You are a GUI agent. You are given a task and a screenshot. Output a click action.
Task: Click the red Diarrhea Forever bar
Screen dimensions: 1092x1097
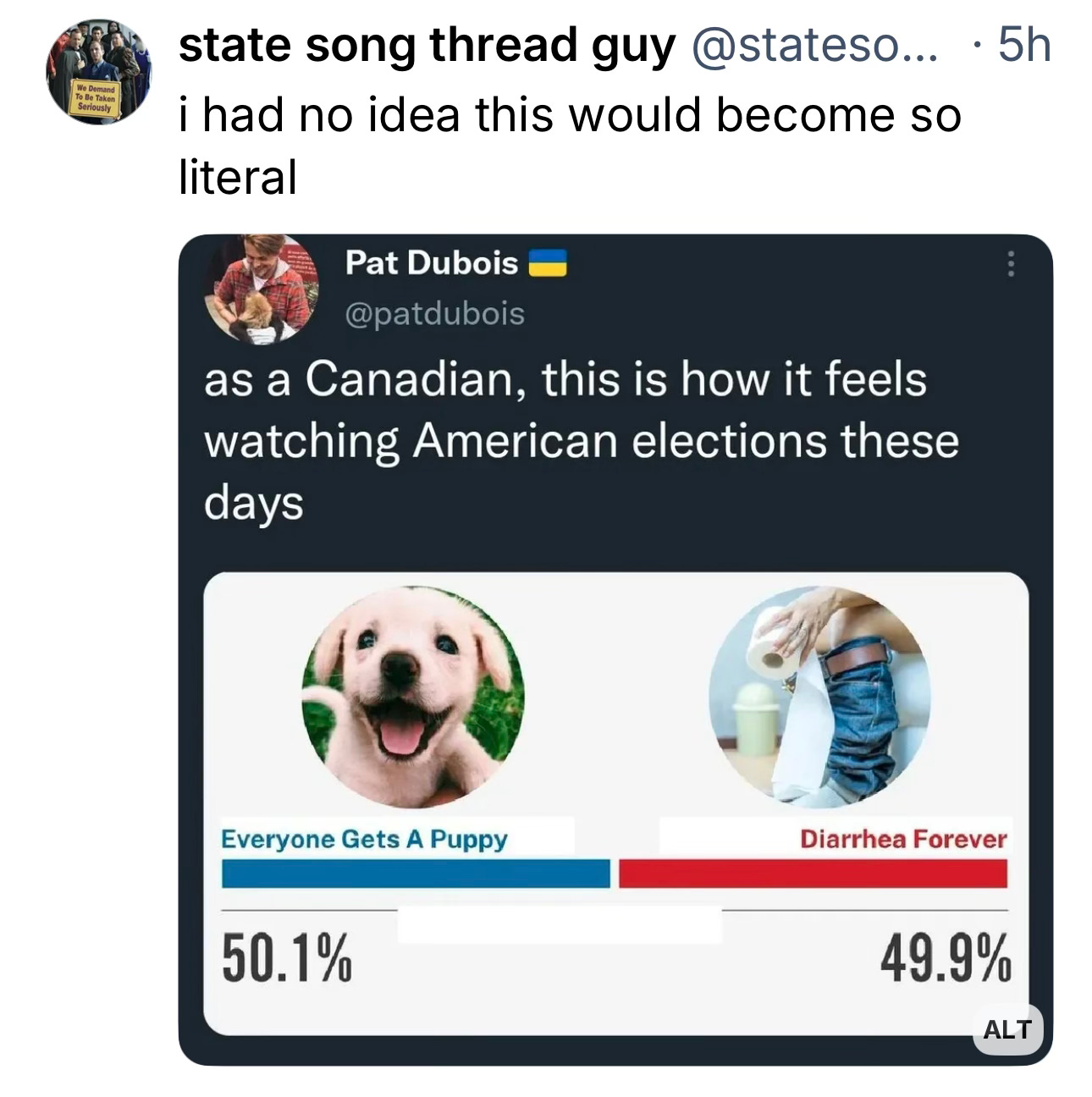pyautogui.click(x=813, y=874)
